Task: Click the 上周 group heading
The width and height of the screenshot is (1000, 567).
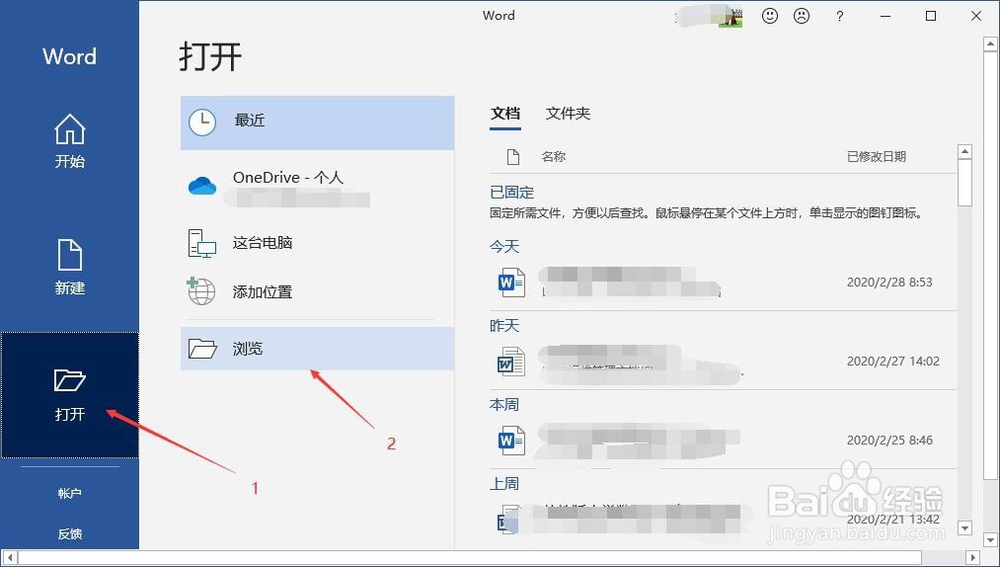Action: [504, 484]
